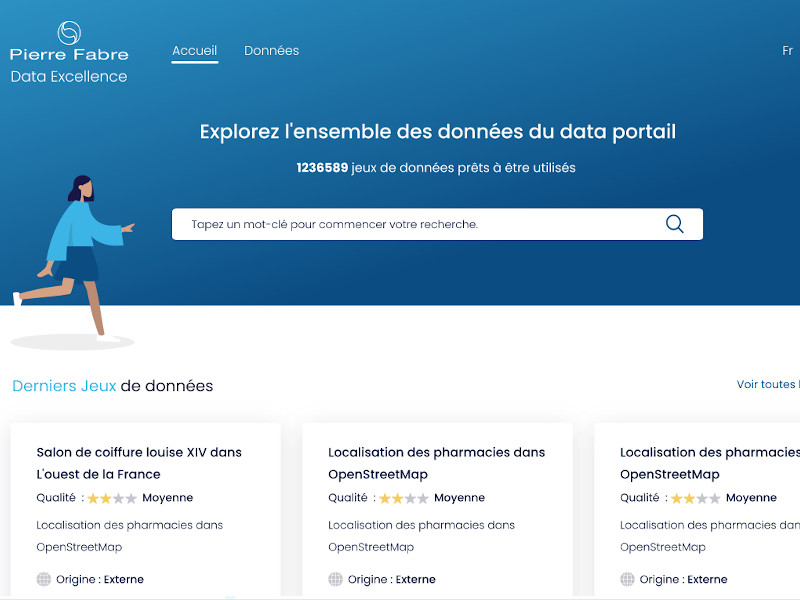800x600 pixels.
Task: Click star rating on Salon de coiffure card
Action: pos(111,498)
